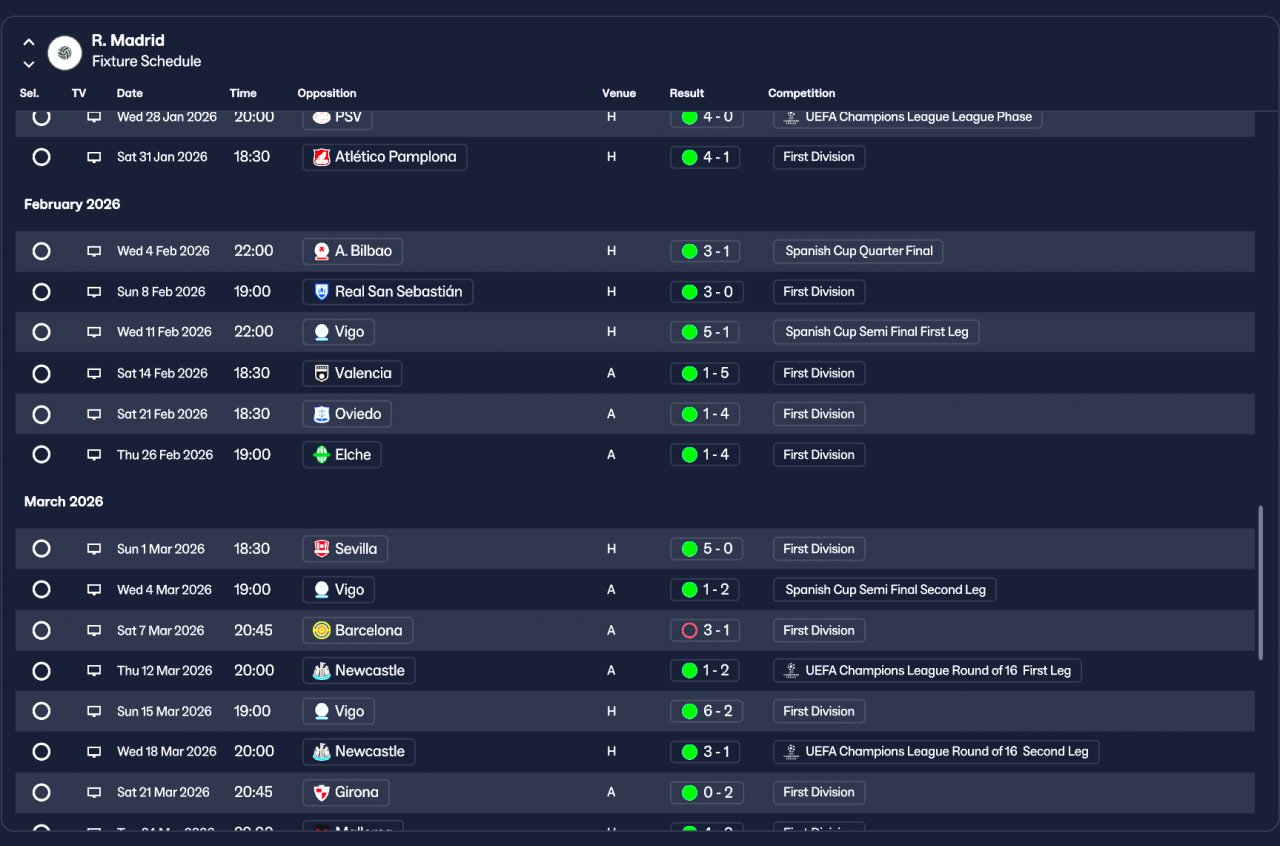
Task: Click the Fixture Schedule subtitle
Action: pos(146,62)
